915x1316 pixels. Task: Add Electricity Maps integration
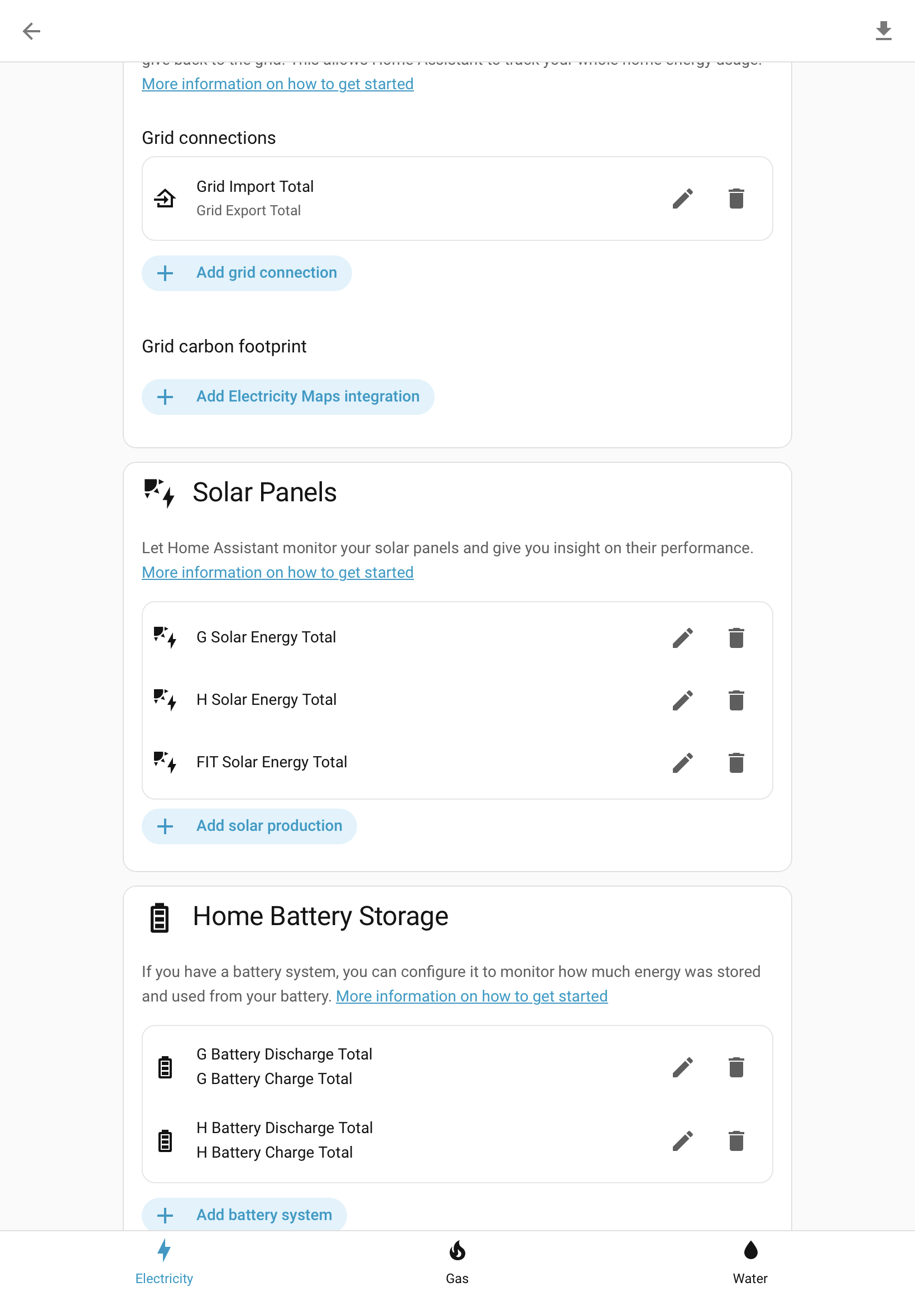[288, 397]
